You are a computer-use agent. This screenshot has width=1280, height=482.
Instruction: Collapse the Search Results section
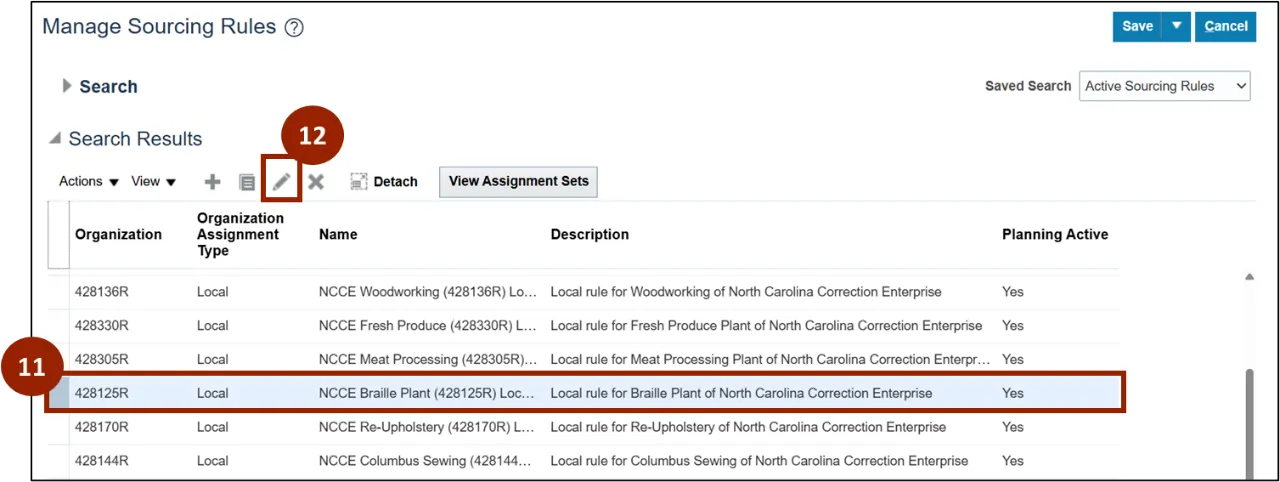(56, 139)
